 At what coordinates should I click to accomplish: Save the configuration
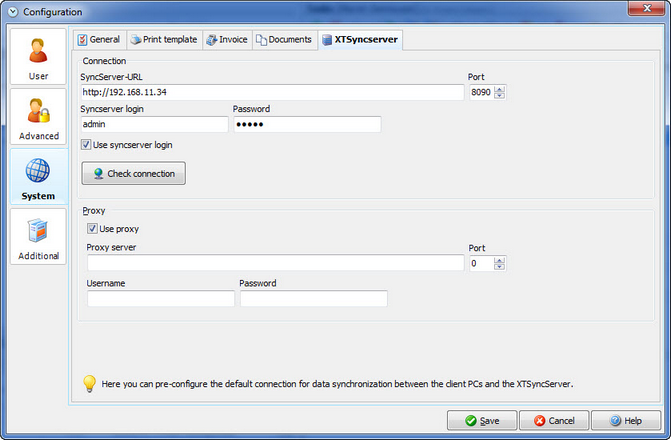482,421
